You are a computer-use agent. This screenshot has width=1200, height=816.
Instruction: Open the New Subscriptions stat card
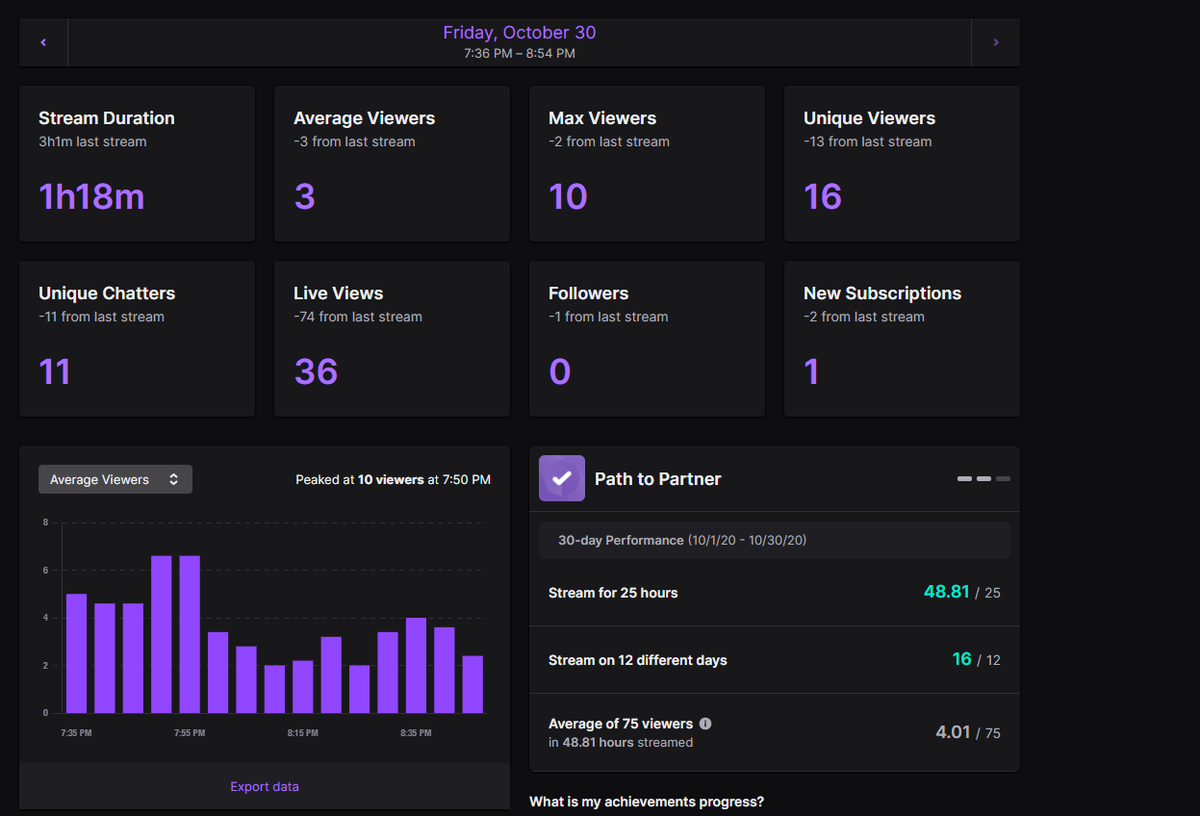pyautogui.click(x=902, y=339)
